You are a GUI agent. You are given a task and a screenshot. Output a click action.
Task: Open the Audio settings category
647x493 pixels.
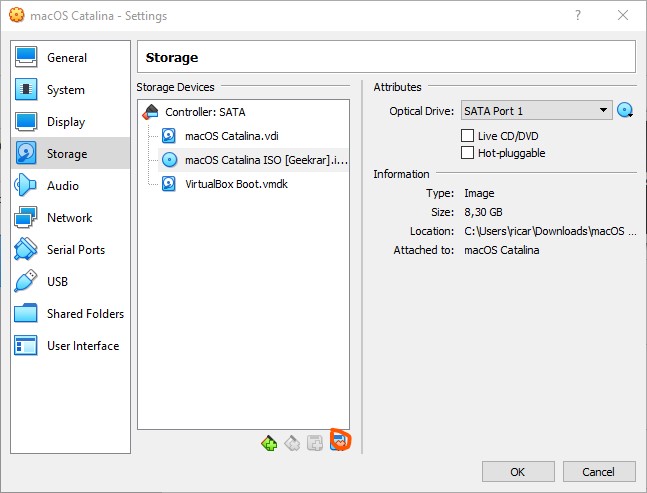point(71,185)
